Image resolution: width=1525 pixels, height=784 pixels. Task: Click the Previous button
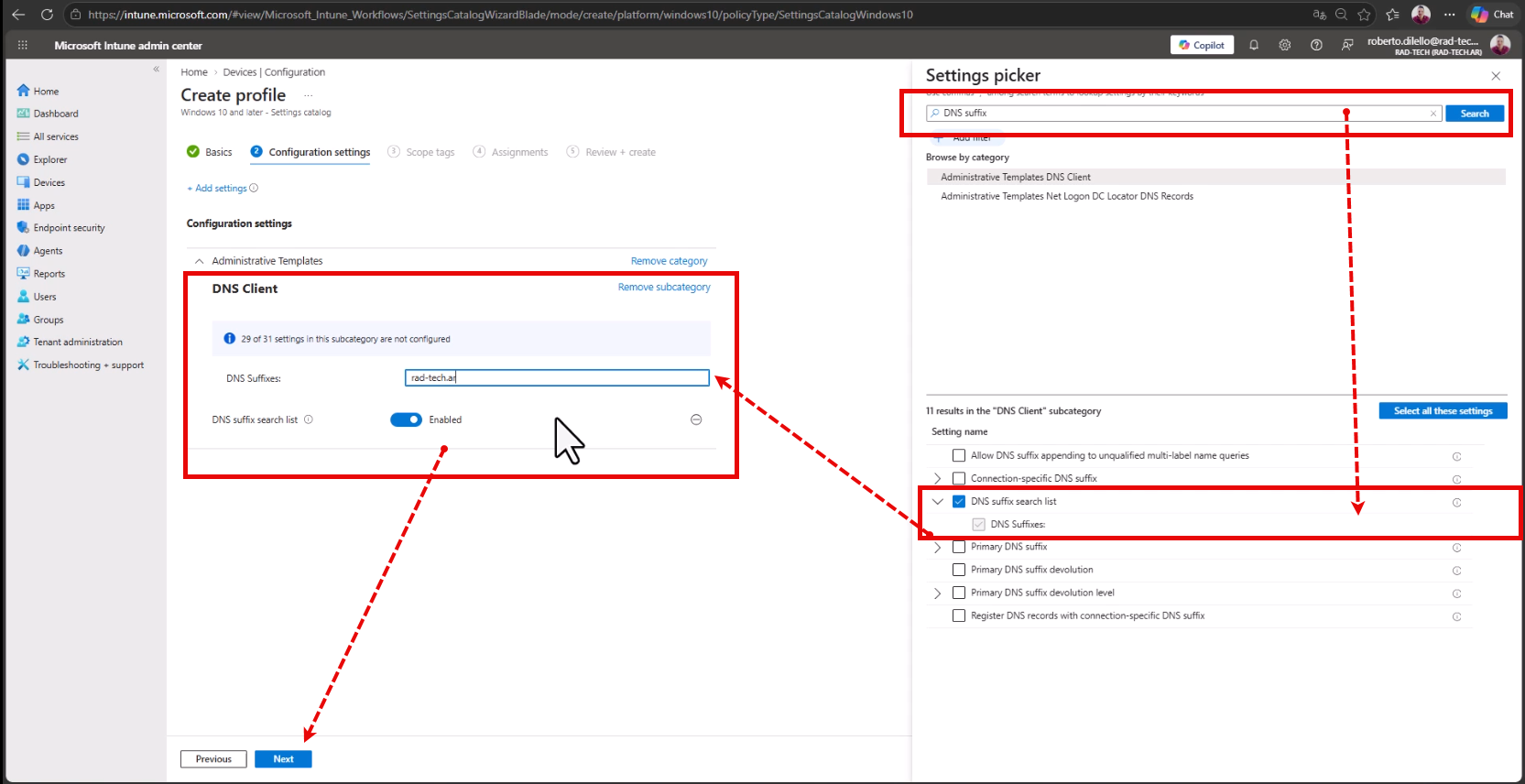pos(213,759)
